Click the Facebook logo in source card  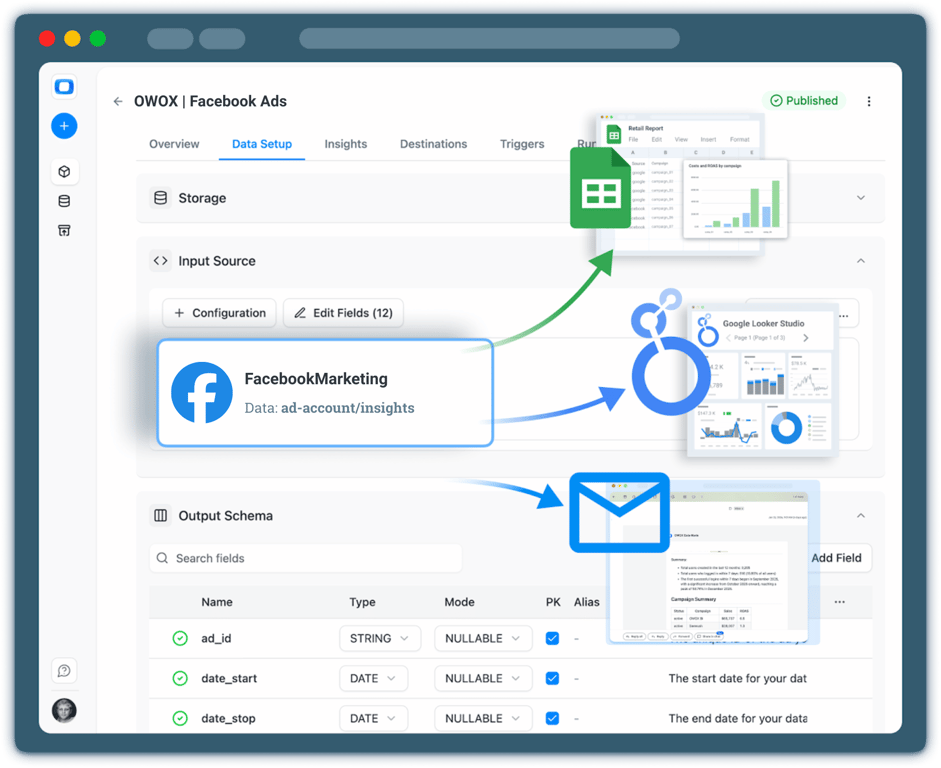coord(202,392)
